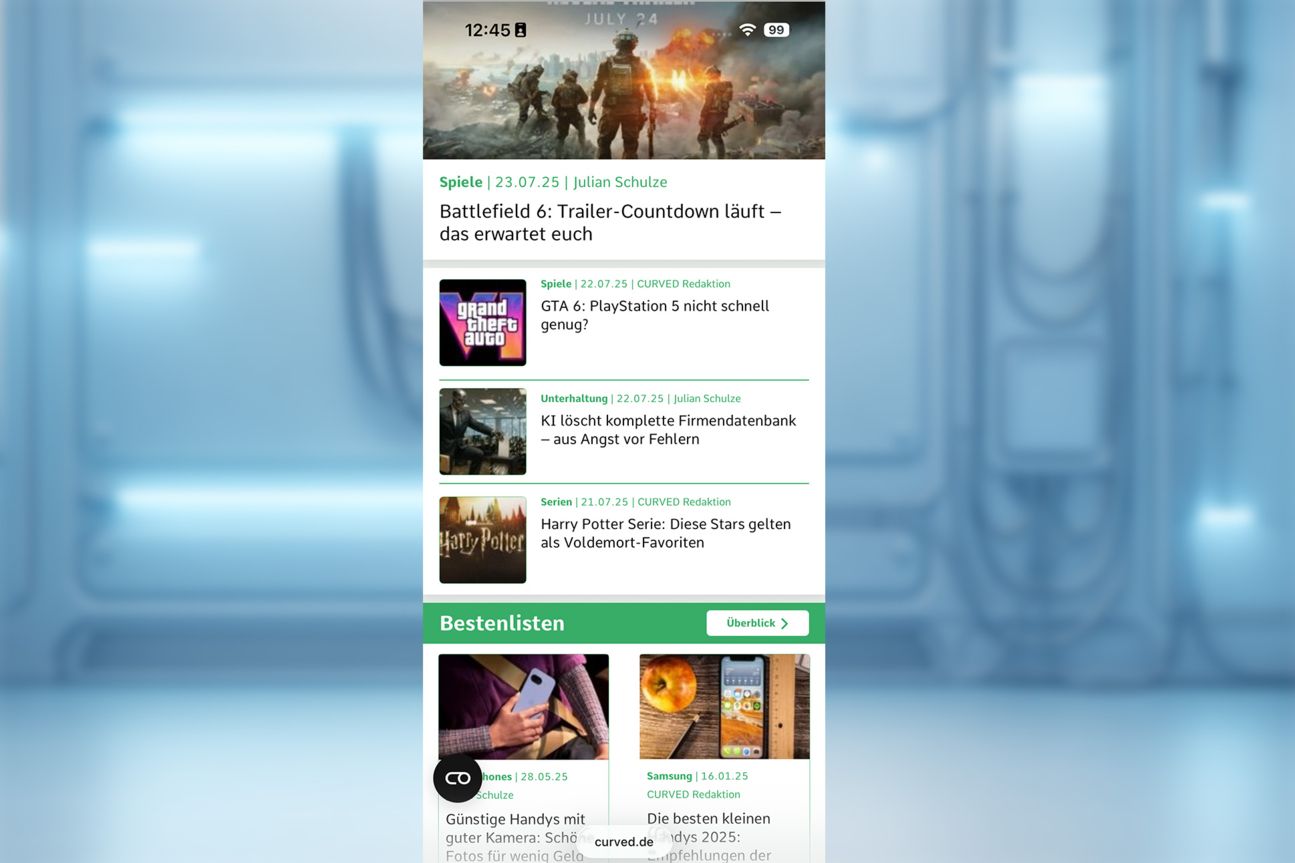Open the purple phone Bestenlisten image
This screenshot has height=863, width=1295.
coord(523,706)
